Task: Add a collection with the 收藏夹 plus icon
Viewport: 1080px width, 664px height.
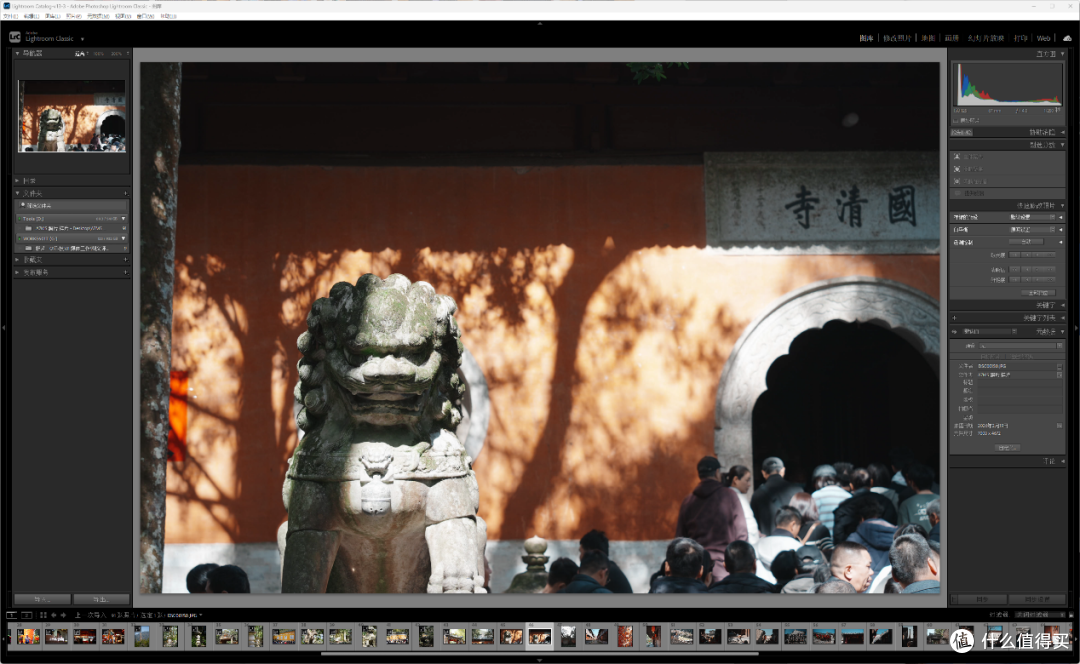Action: click(125, 260)
